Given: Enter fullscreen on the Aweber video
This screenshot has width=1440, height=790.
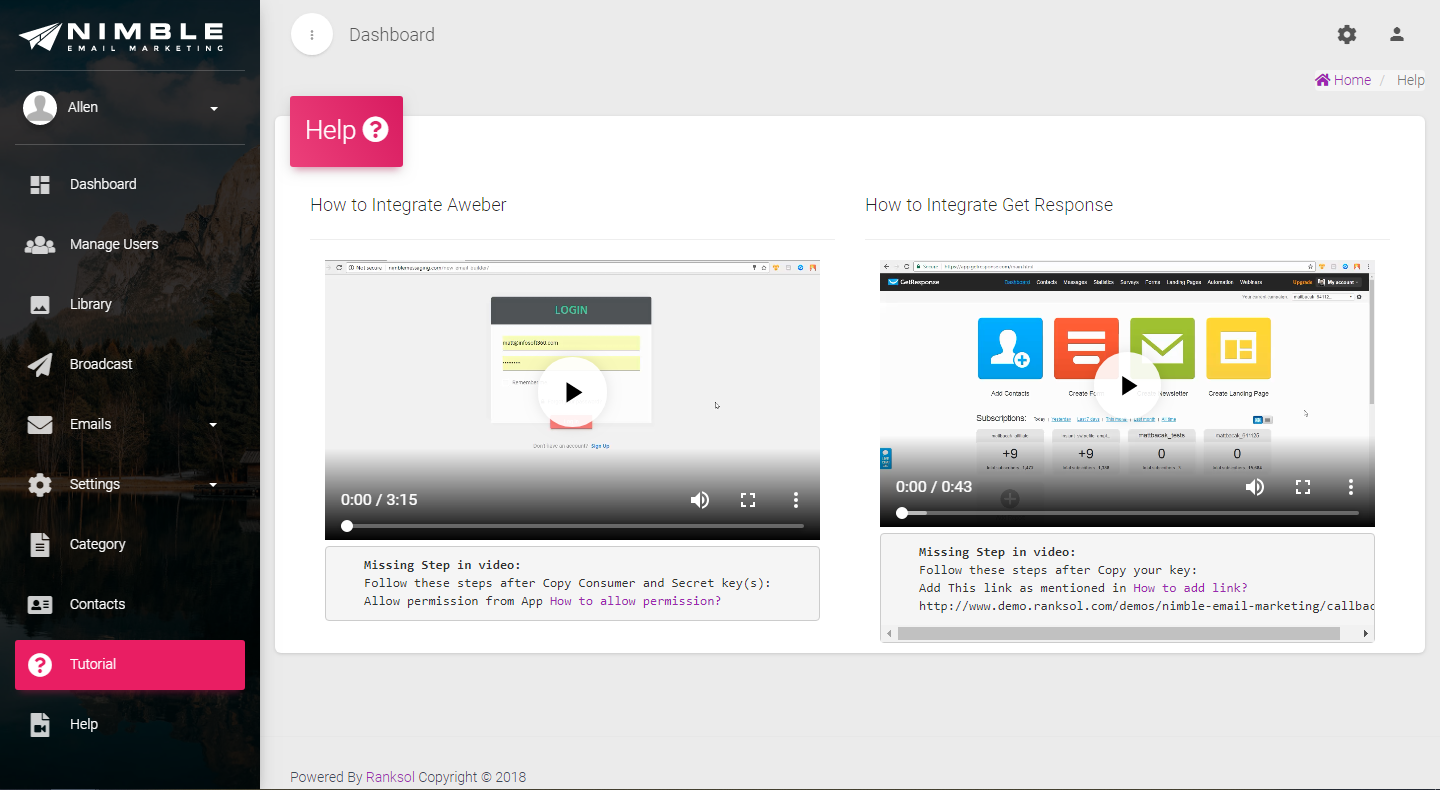Looking at the screenshot, I should pos(748,500).
